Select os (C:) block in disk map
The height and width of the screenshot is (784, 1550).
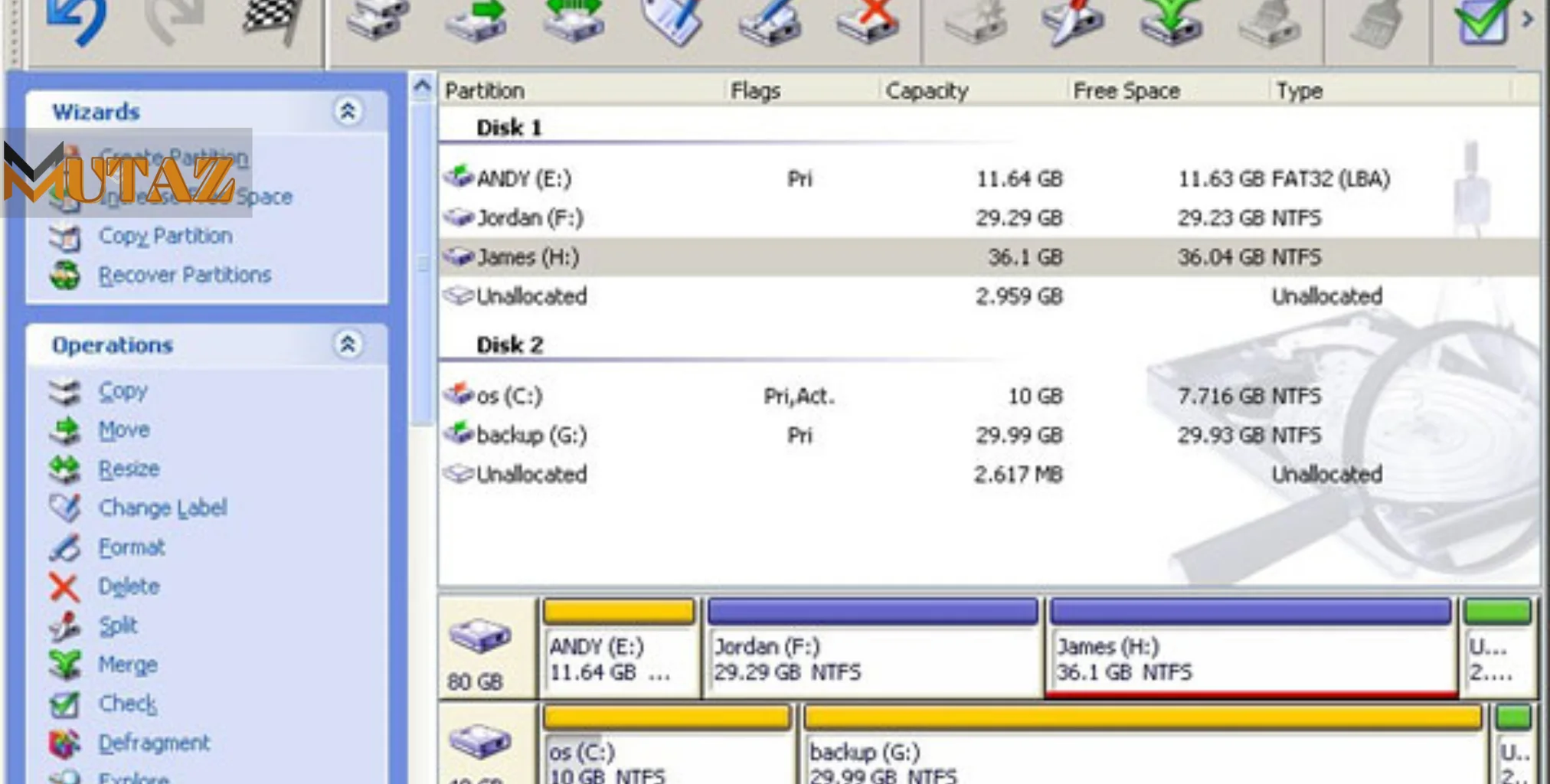click(668, 743)
